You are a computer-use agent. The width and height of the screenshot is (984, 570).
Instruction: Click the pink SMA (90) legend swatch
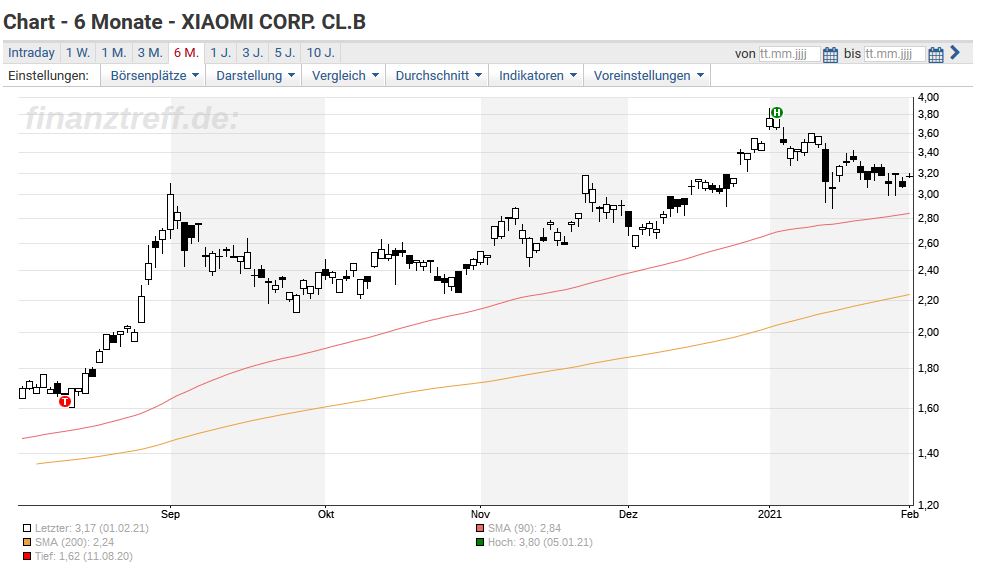[480, 529]
